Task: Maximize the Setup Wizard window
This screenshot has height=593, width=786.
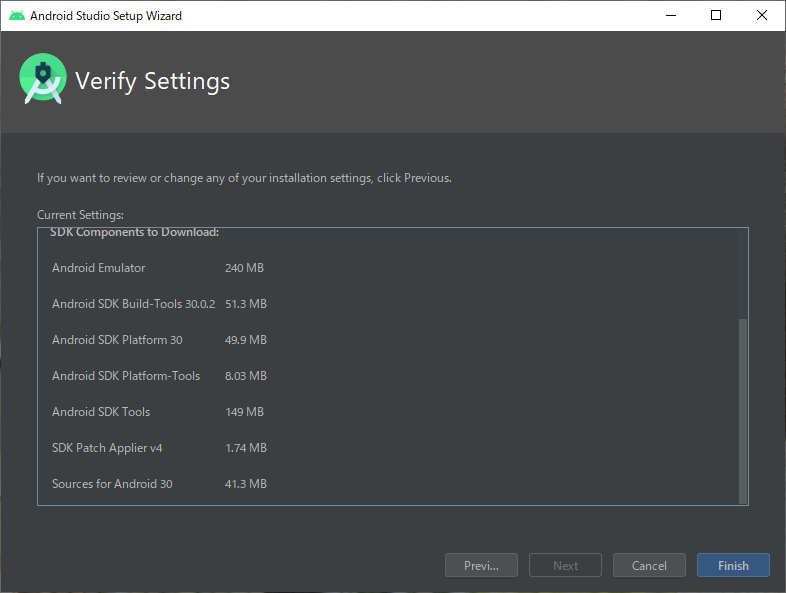Action: click(x=716, y=16)
